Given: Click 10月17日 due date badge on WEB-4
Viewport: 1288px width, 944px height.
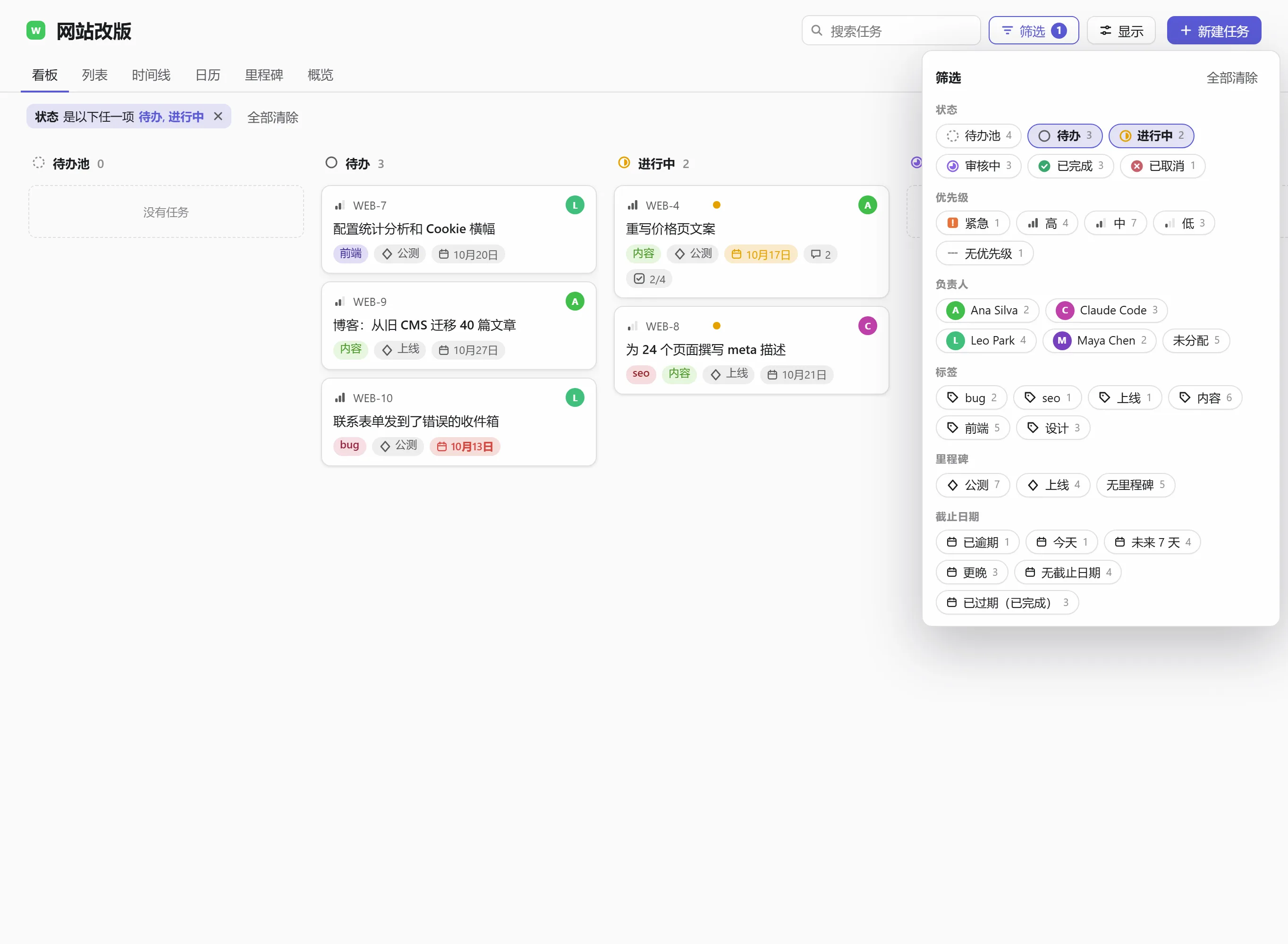Looking at the screenshot, I should pos(760,254).
